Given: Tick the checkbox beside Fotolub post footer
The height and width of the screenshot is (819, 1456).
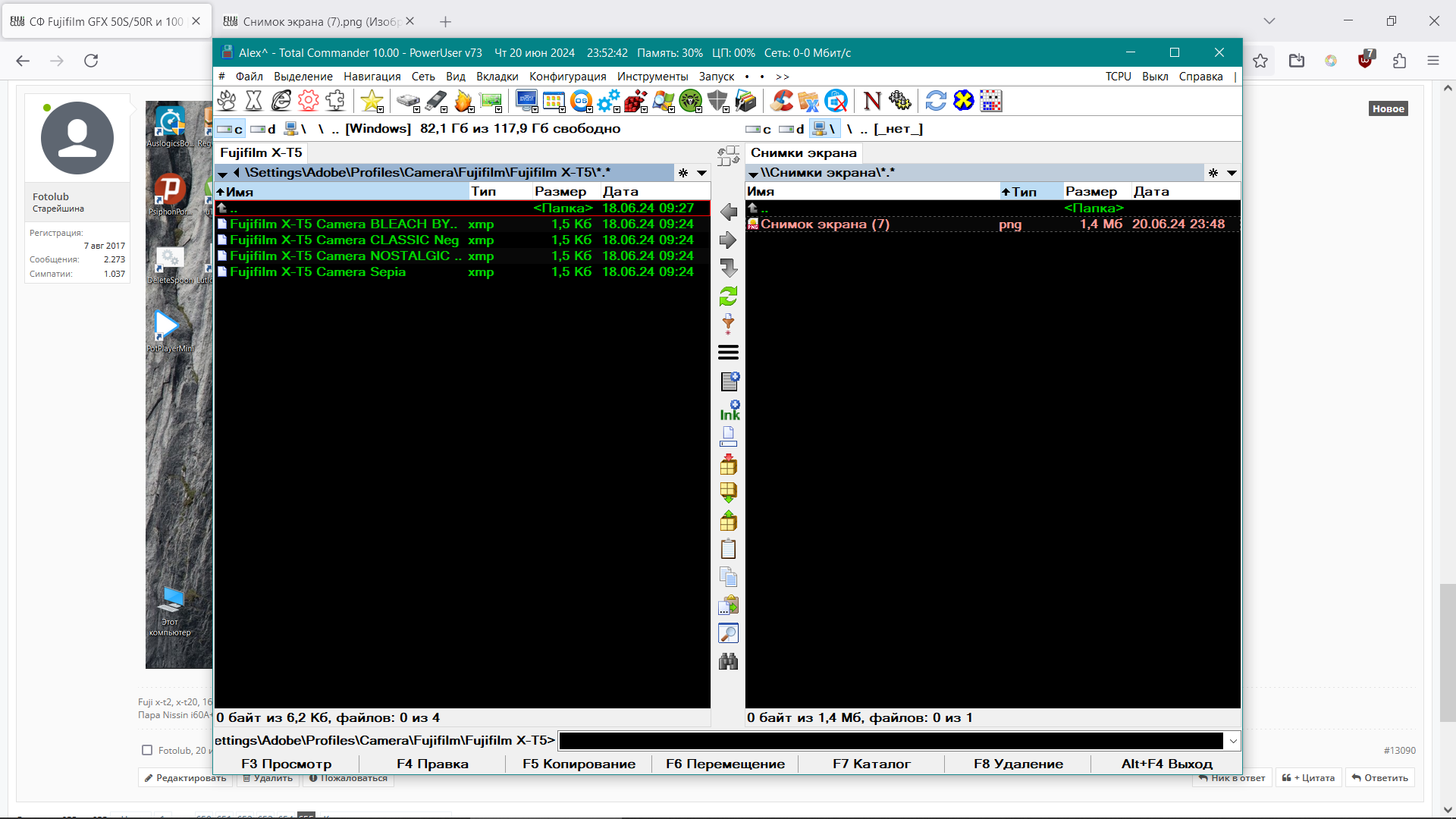Looking at the screenshot, I should pos(147,750).
